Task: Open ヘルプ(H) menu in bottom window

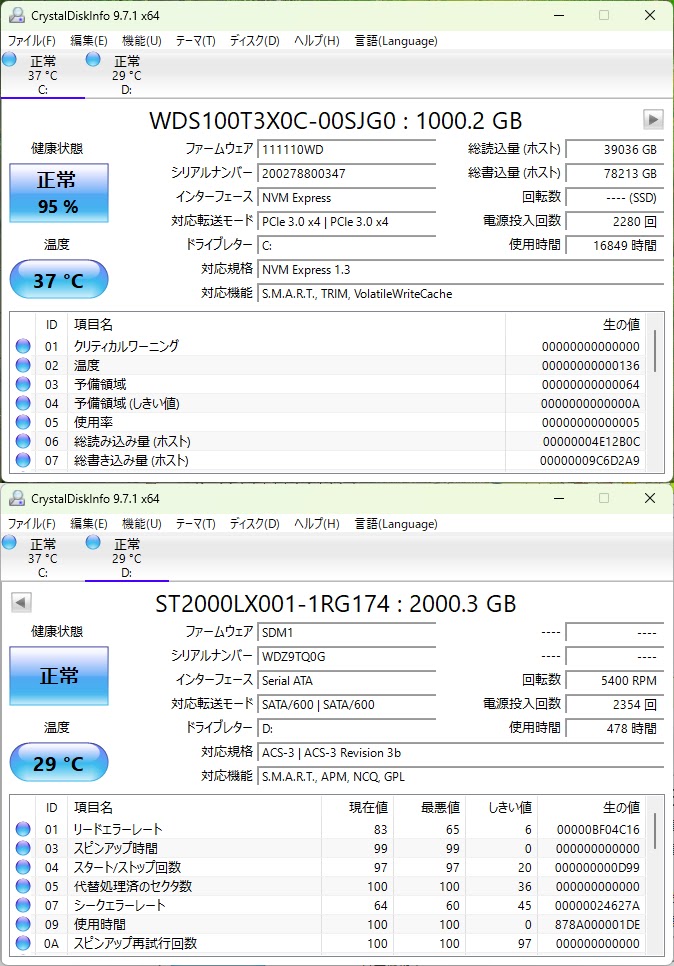Action: [317, 524]
